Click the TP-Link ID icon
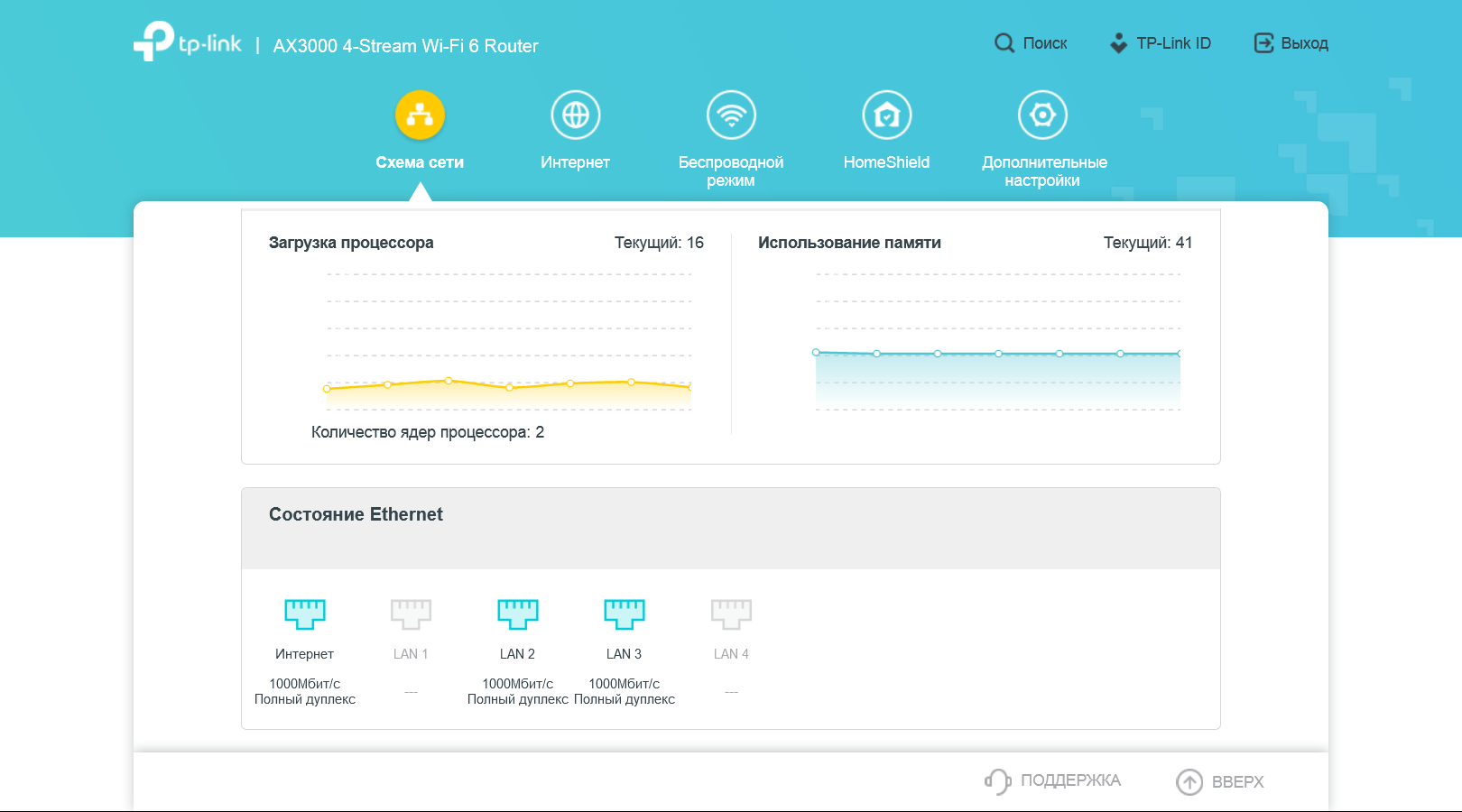 [1118, 43]
